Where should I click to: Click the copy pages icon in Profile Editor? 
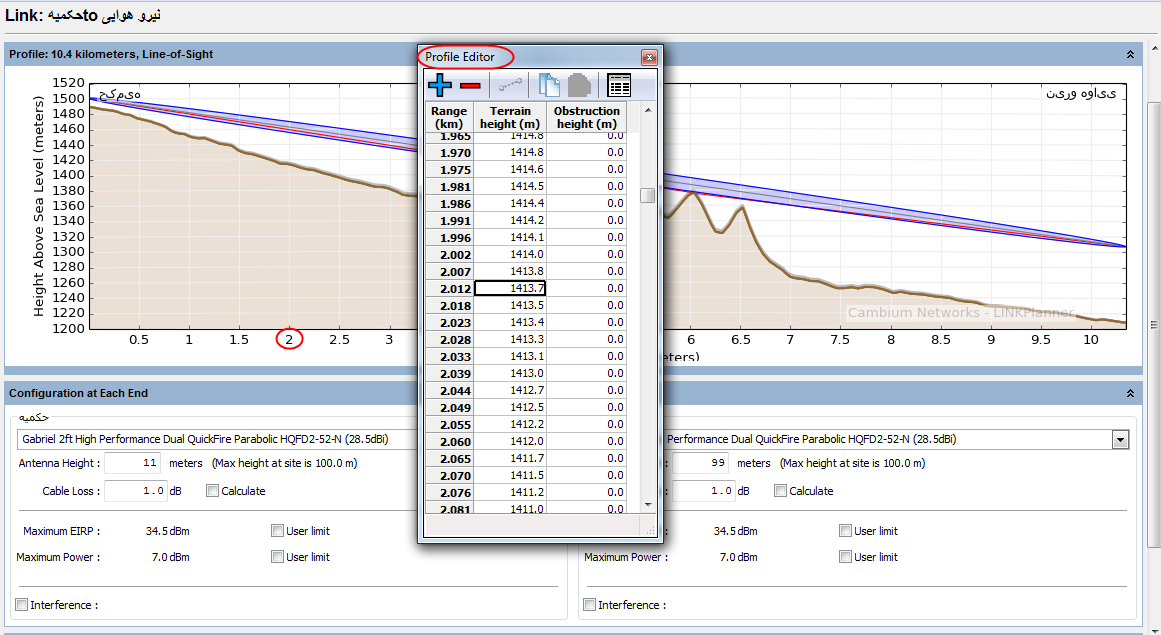pos(549,85)
